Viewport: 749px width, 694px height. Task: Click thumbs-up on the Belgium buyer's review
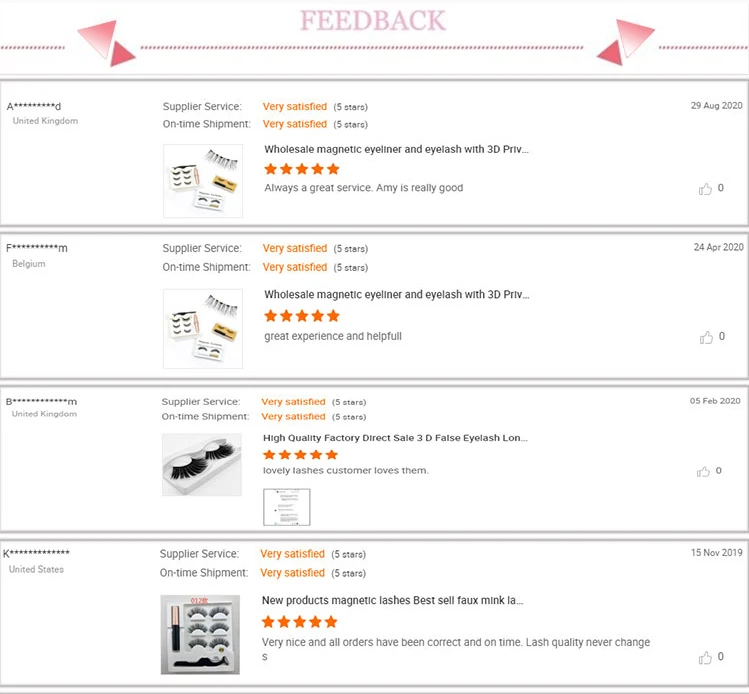(706, 337)
